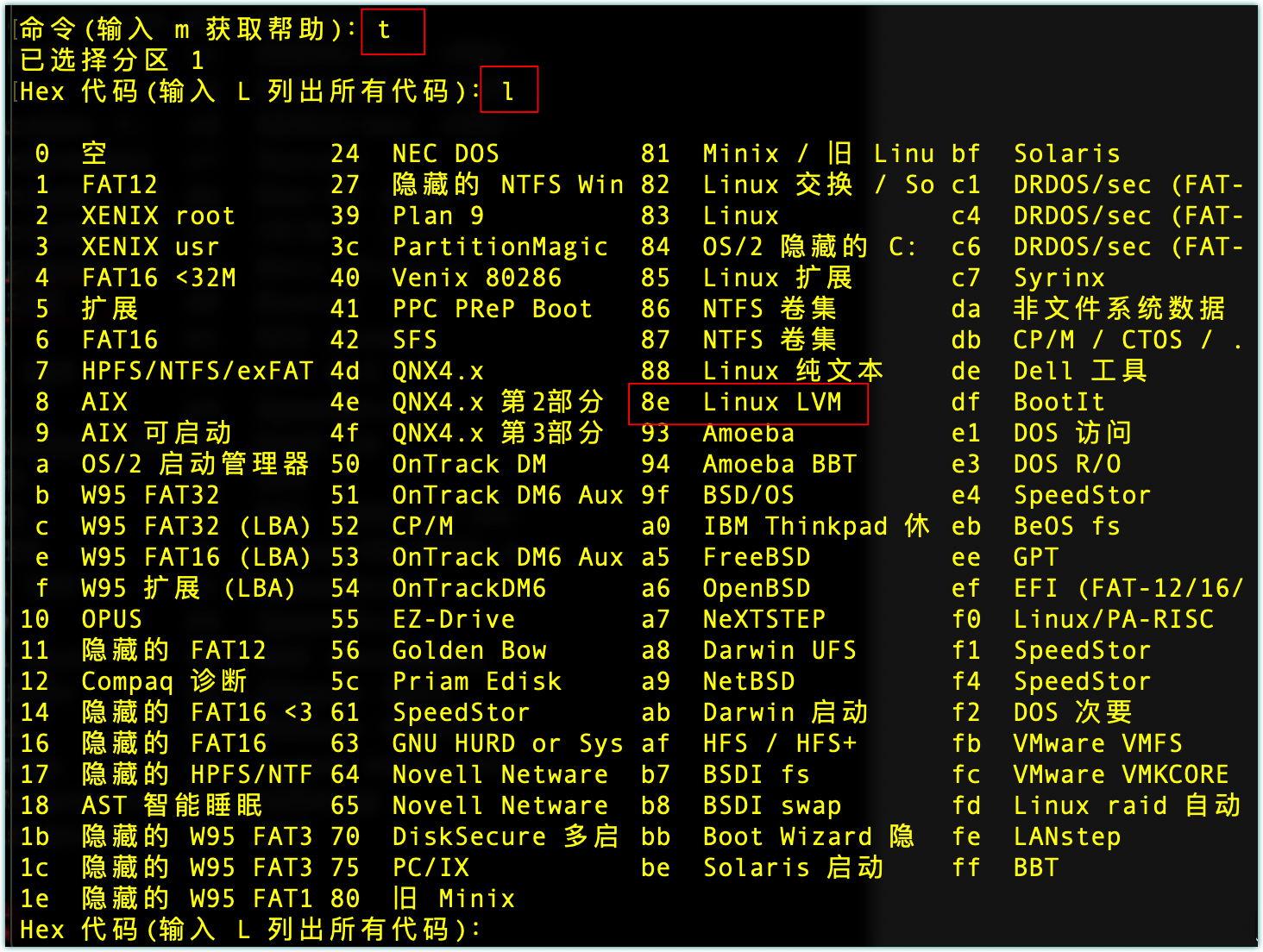This screenshot has width=1263, height=952.
Task: Click the 'Darwin UFS' entry
Action: coord(780,650)
